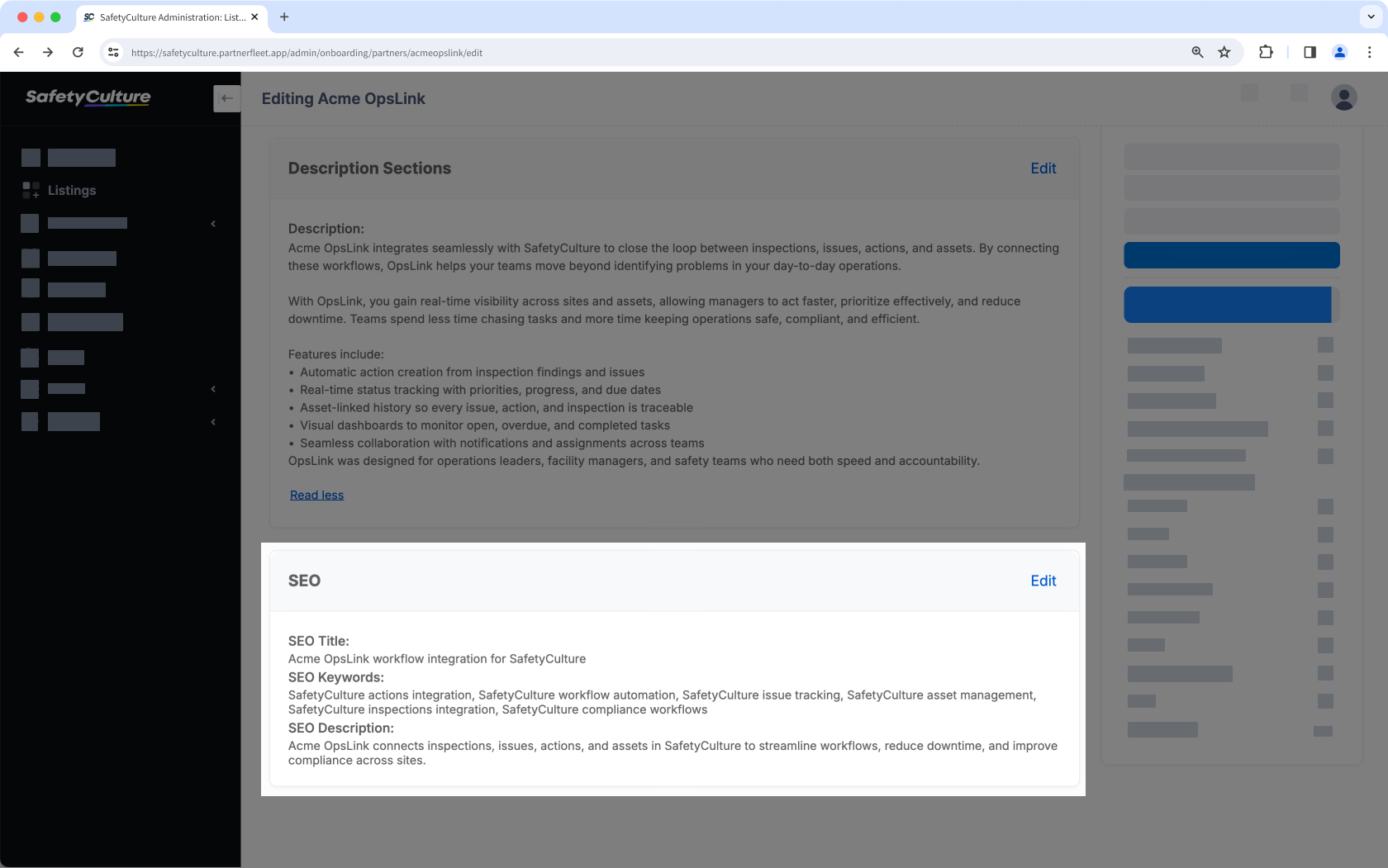Click the SEO section heading
This screenshot has width=1388, height=868.
tap(304, 581)
